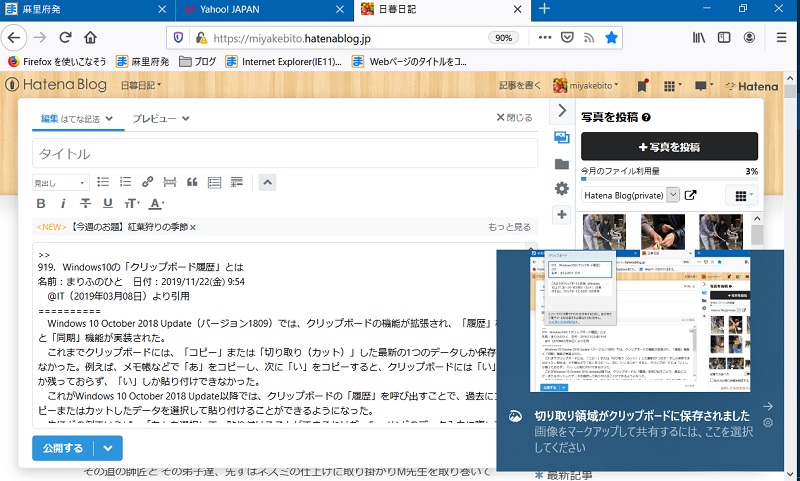Screen dimensions: 800x481
Task: Insert a hyperlink
Action: [147, 182]
